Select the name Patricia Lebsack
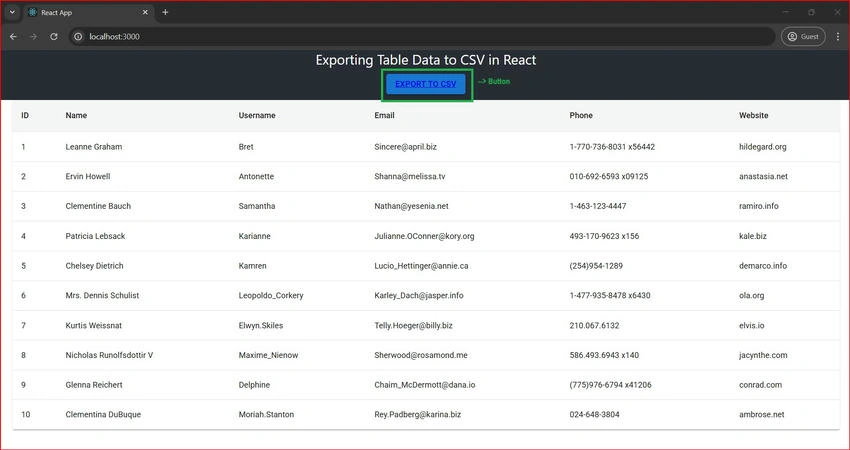This screenshot has width=850, height=450. pyautogui.click(x=95, y=236)
